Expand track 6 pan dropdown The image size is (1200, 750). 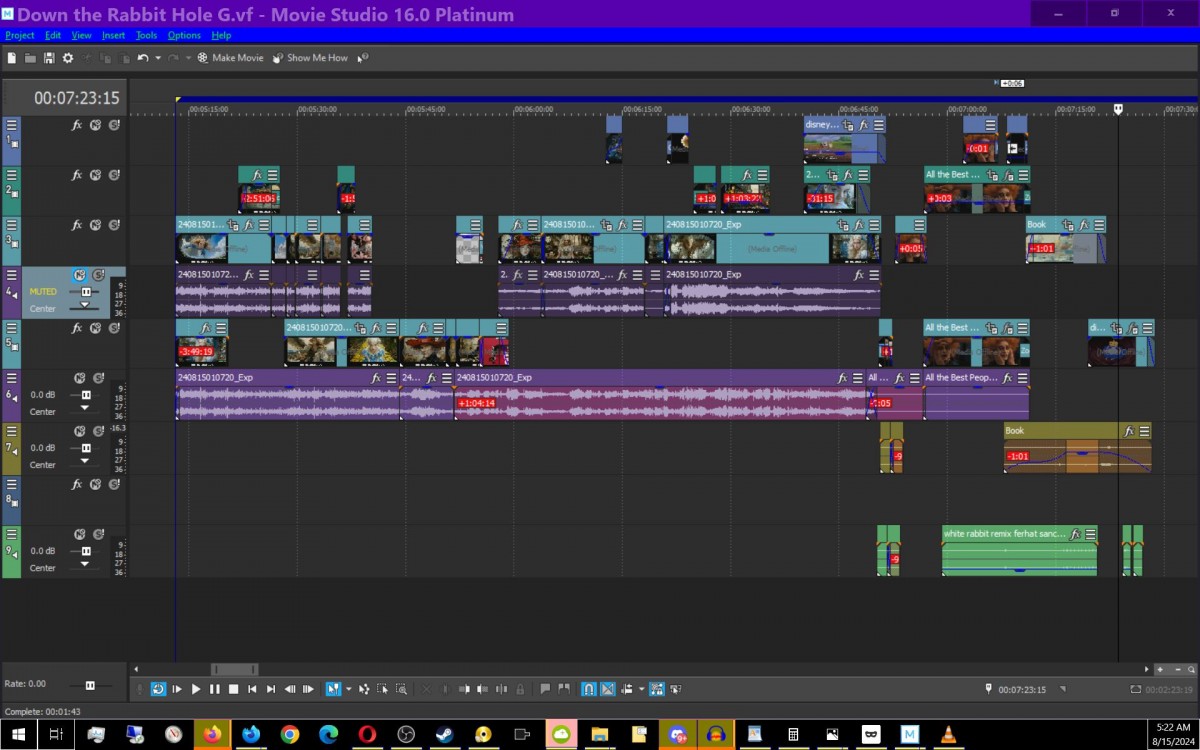click(84, 408)
